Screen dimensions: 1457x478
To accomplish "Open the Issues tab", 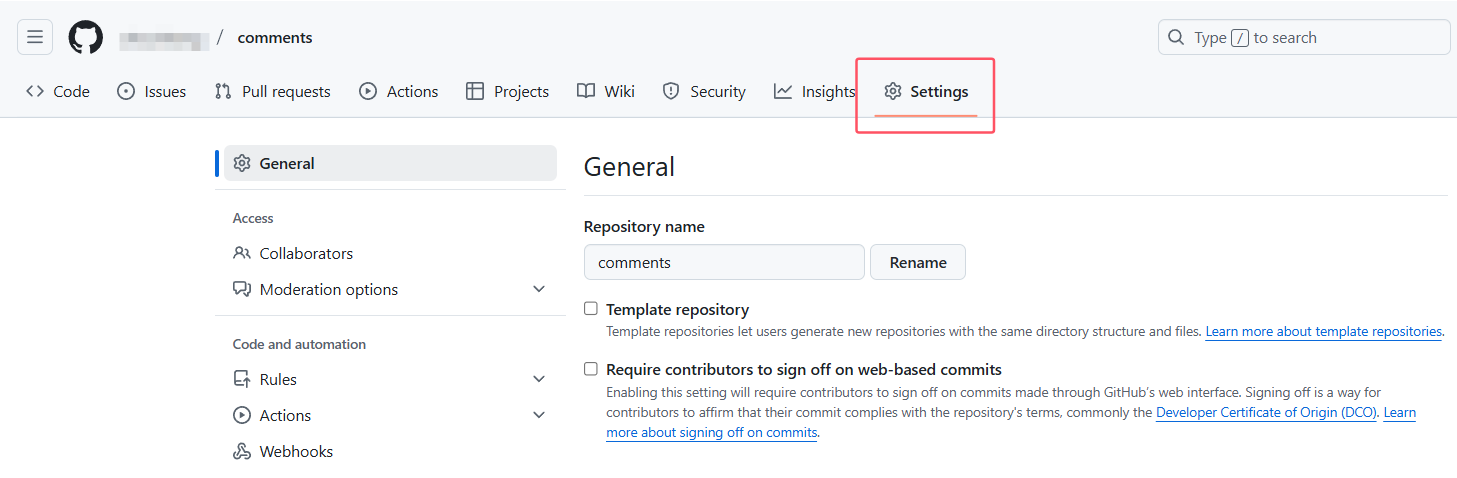I will click(x=152, y=91).
